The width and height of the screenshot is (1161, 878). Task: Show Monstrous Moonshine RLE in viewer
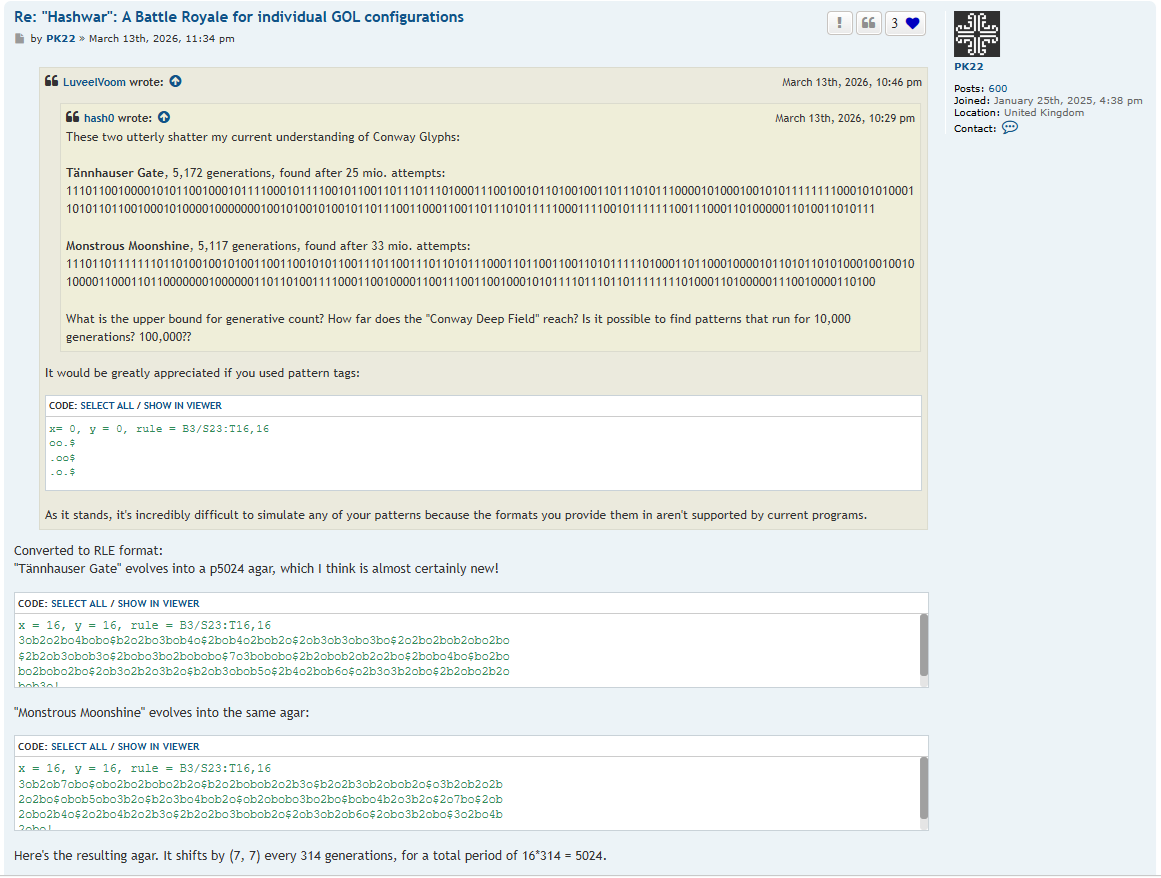click(158, 746)
